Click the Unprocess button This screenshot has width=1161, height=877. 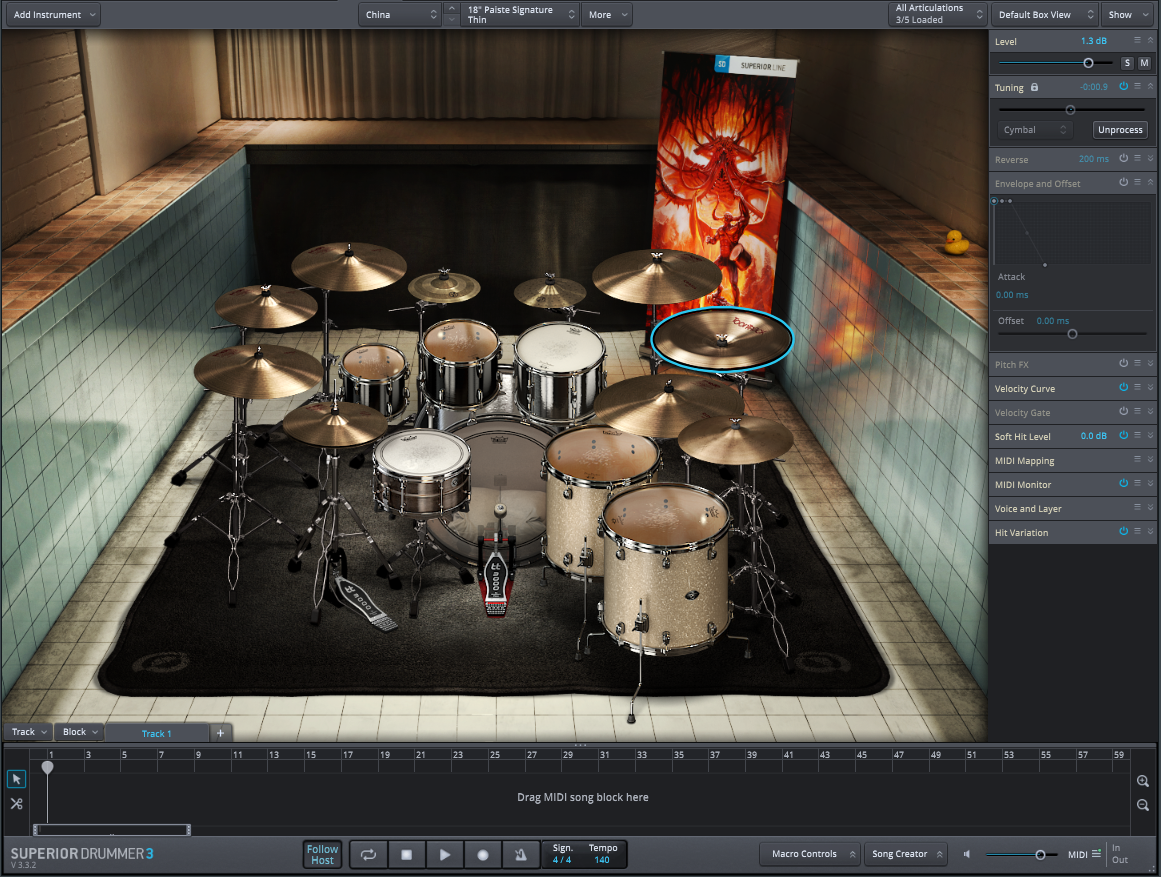click(x=1119, y=130)
